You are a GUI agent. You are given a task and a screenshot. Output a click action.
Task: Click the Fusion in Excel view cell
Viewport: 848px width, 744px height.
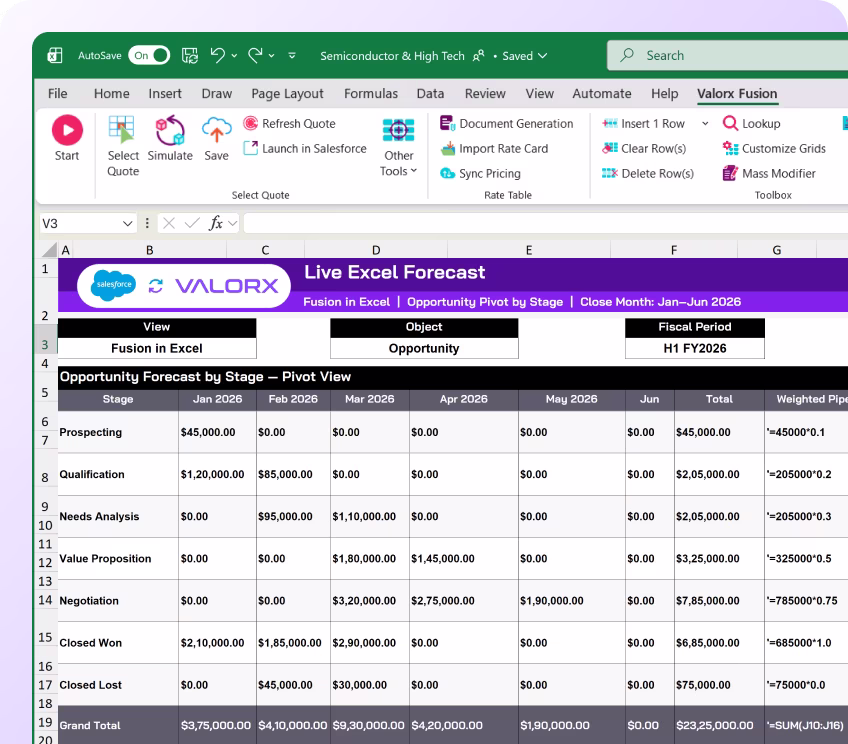point(157,348)
